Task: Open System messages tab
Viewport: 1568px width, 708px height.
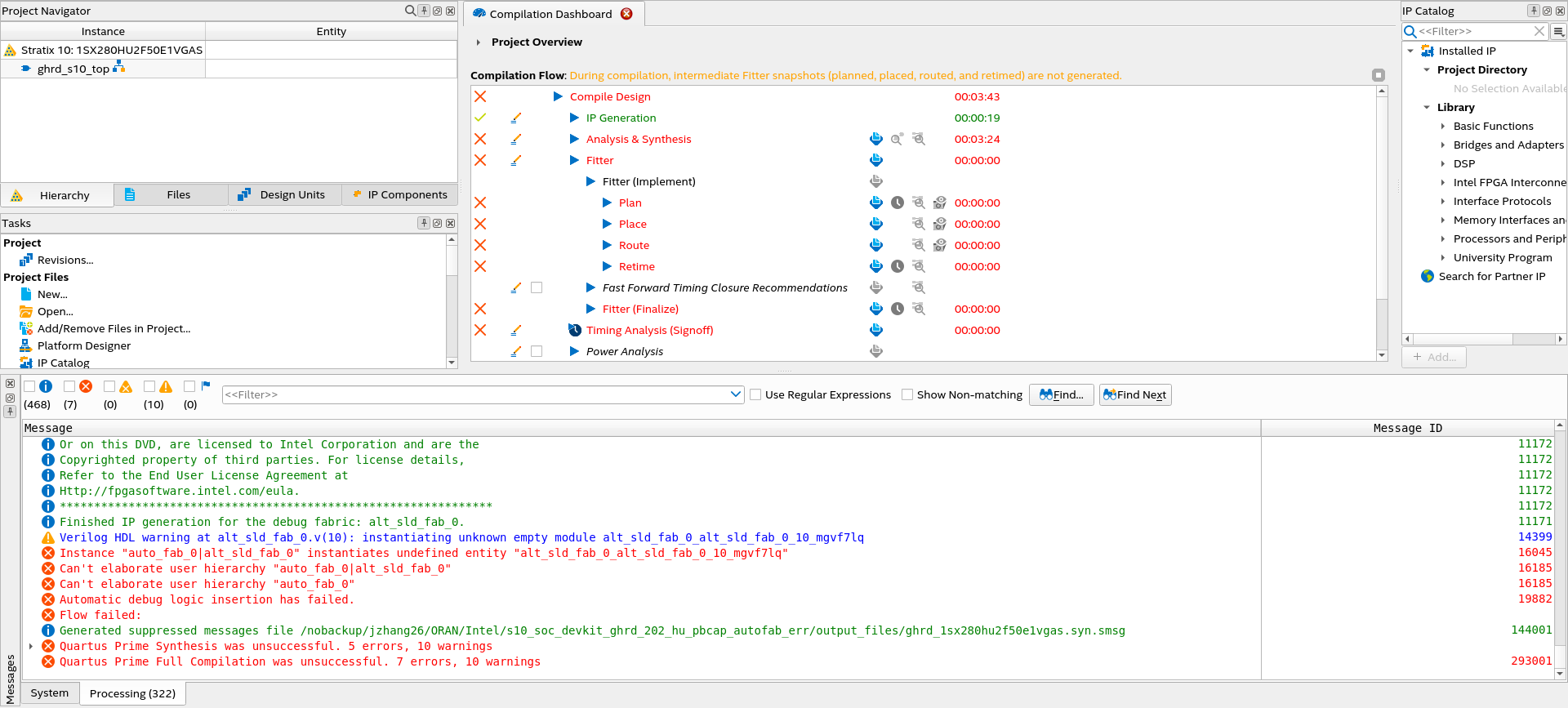Action: [50, 692]
